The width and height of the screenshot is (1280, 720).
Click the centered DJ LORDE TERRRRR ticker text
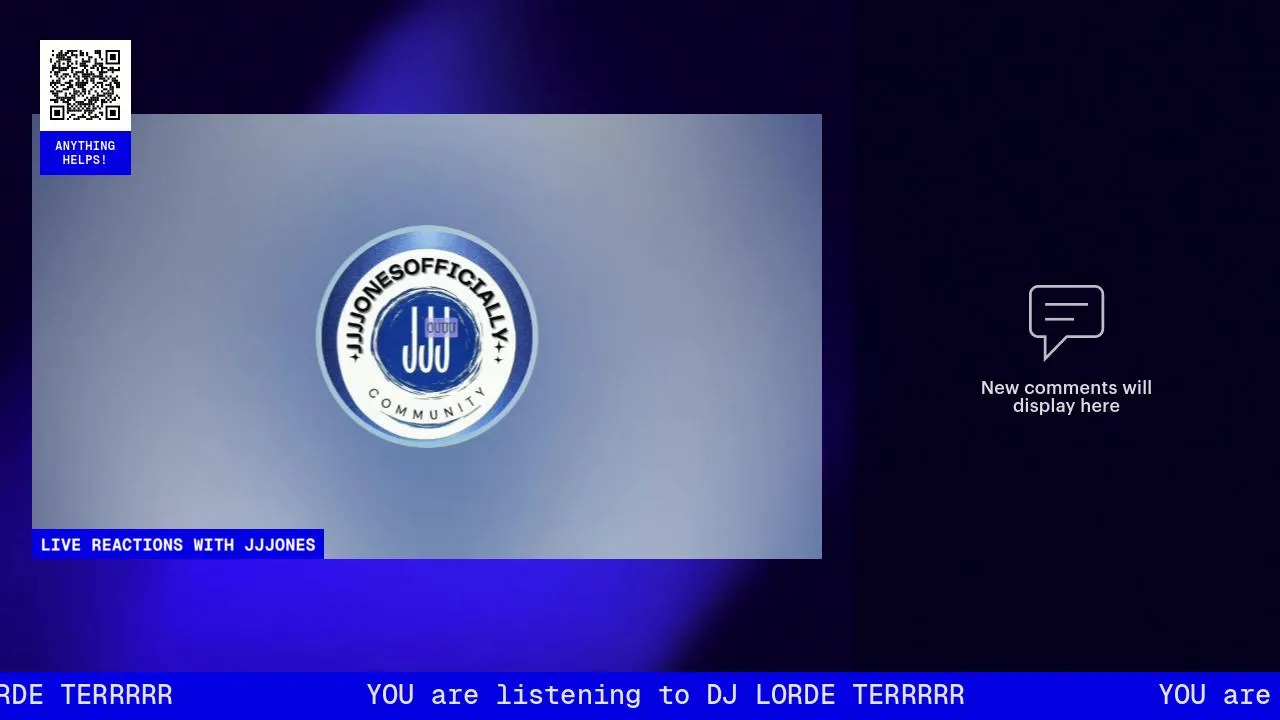[665, 695]
